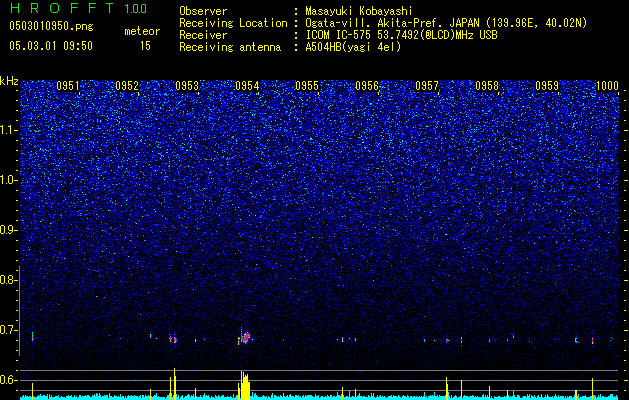Click the 0955 time marker
This screenshot has height=400, width=629.
tap(307, 86)
